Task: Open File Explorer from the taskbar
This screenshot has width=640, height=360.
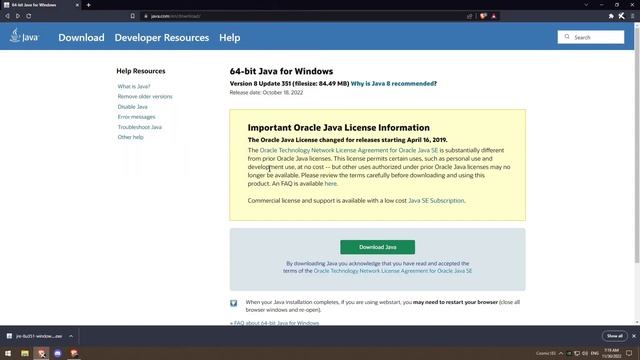Action: point(25,353)
